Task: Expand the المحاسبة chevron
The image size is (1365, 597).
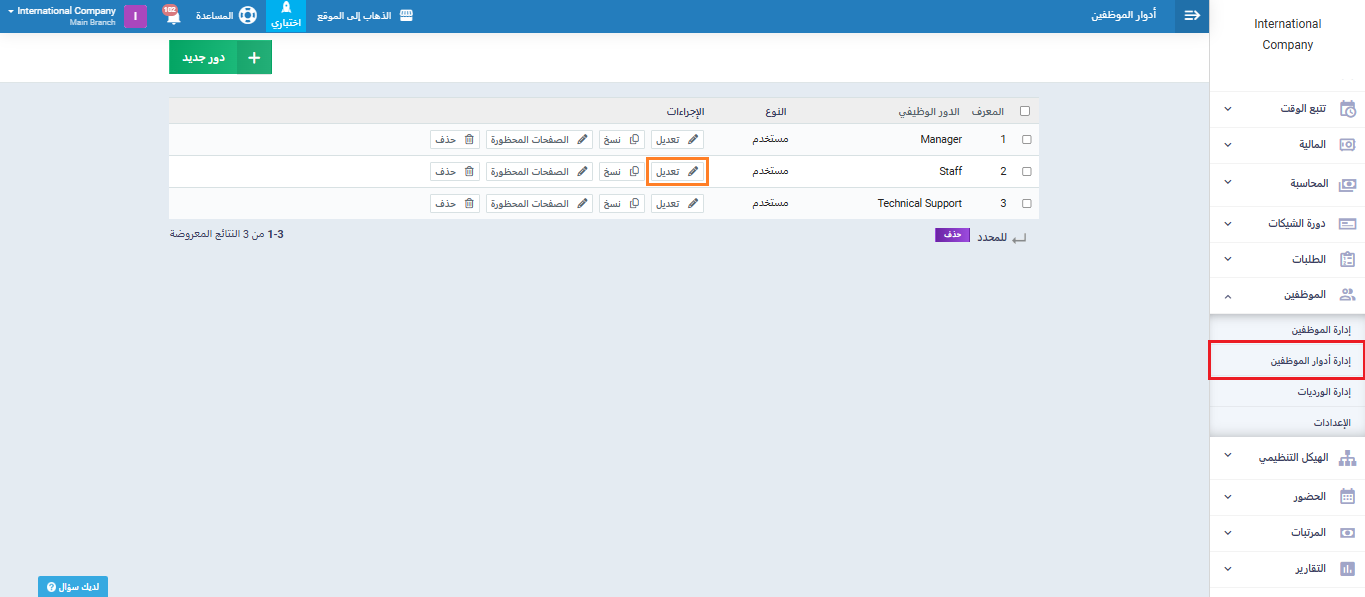Action: coord(1228,183)
